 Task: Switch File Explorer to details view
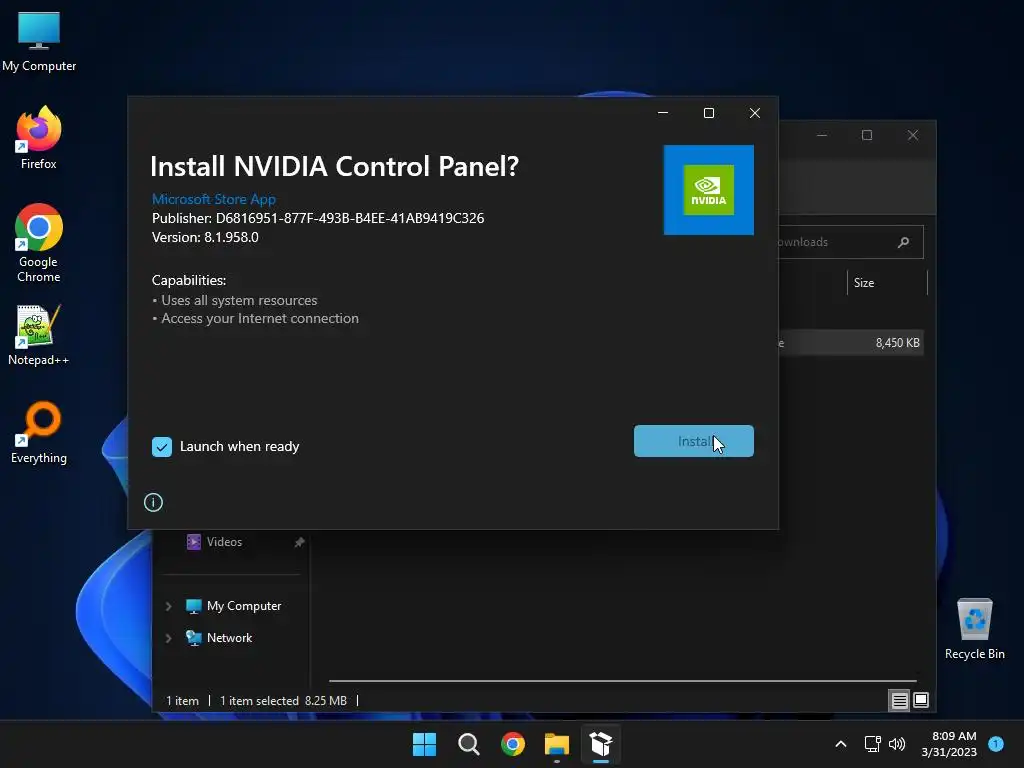click(899, 701)
